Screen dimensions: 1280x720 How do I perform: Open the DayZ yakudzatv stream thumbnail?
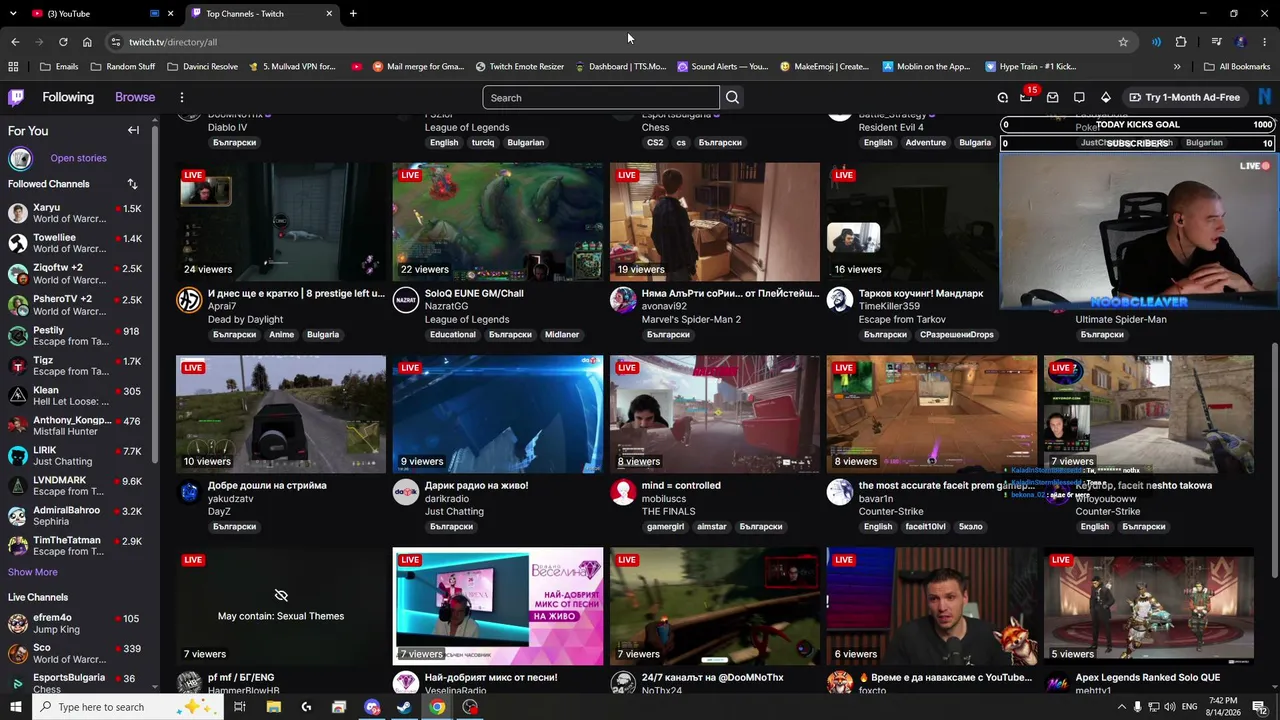(281, 414)
